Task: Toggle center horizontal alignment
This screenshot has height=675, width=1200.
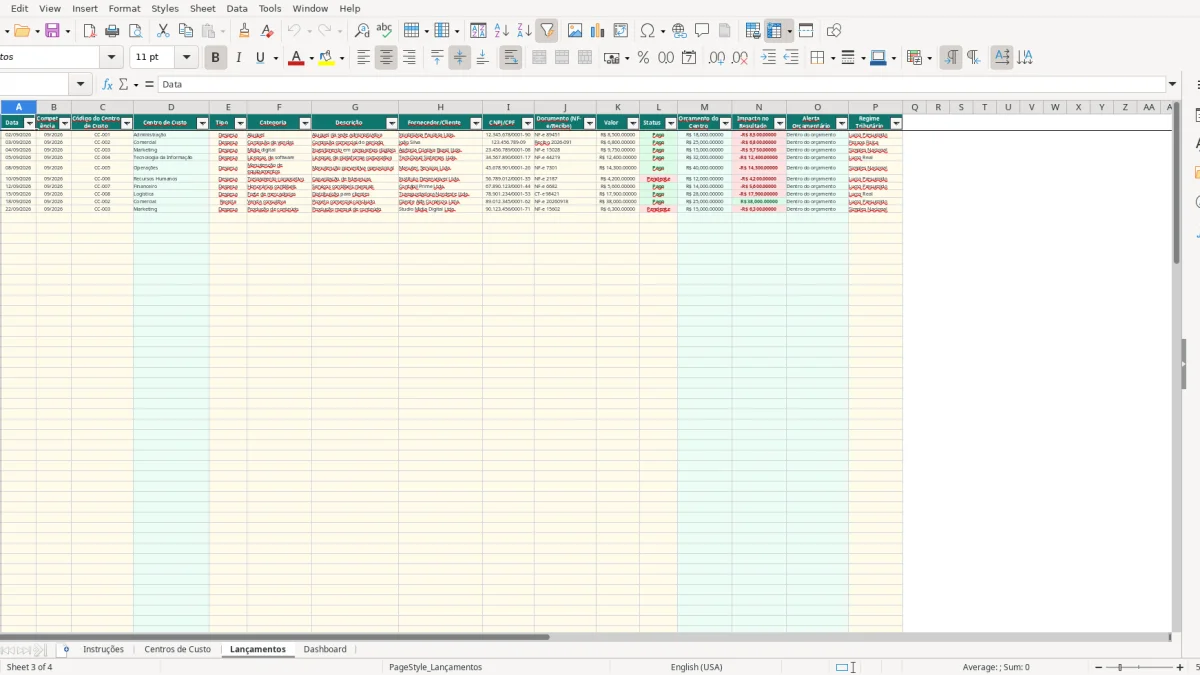Action: point(386,58)
